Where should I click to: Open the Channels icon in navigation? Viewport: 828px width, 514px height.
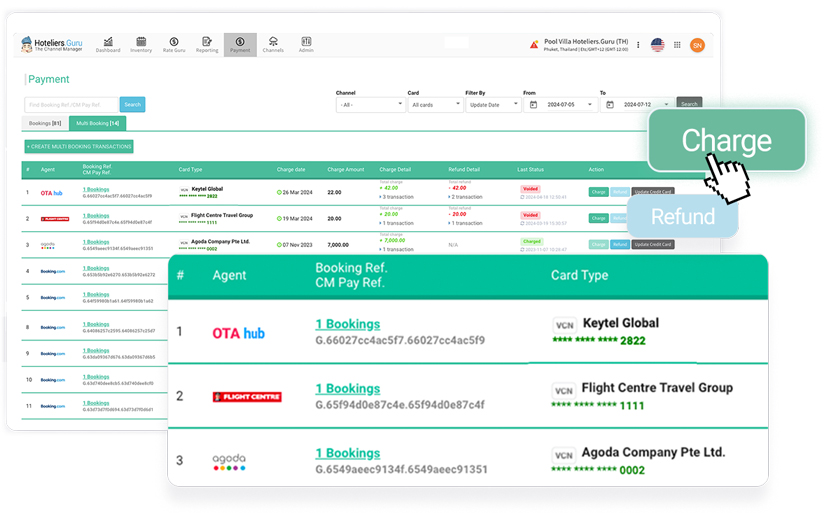(273, 44)
